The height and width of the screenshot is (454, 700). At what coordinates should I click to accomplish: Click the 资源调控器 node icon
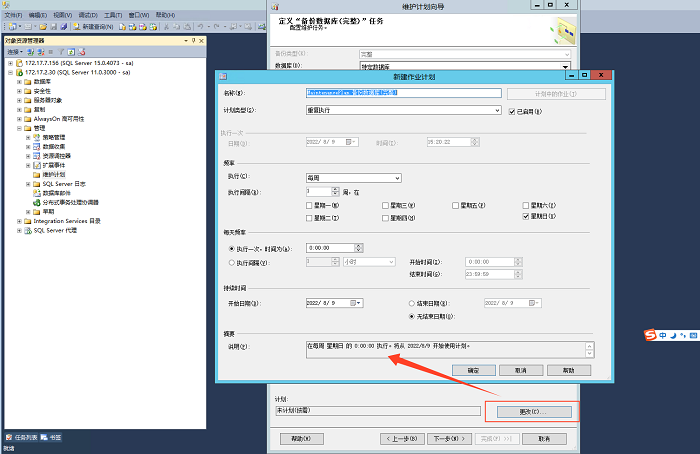point(37,156)
